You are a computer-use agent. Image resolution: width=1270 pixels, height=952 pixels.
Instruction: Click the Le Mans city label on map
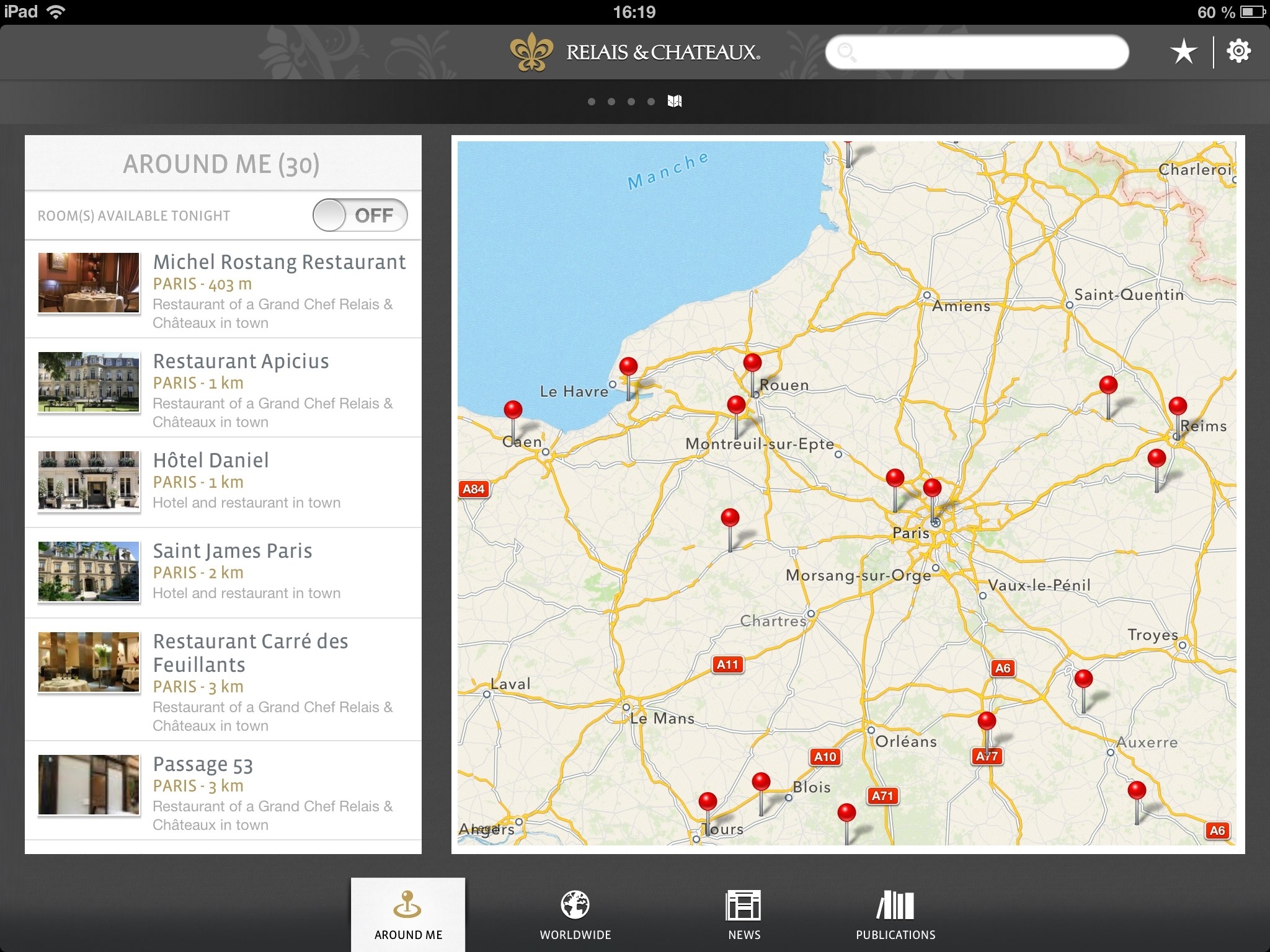click(662, 718)
